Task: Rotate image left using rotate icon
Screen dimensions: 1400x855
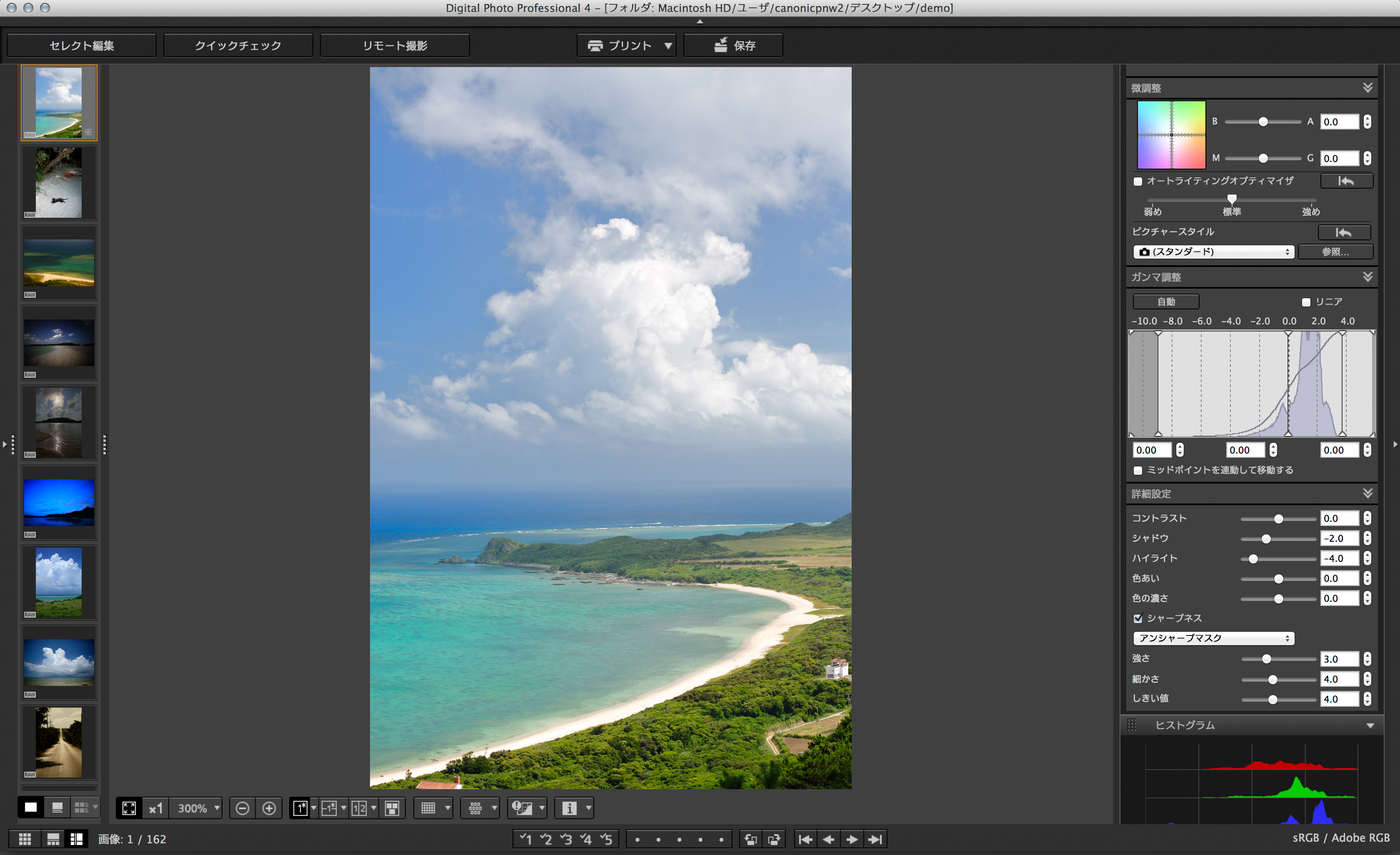Action: [750, 839]
